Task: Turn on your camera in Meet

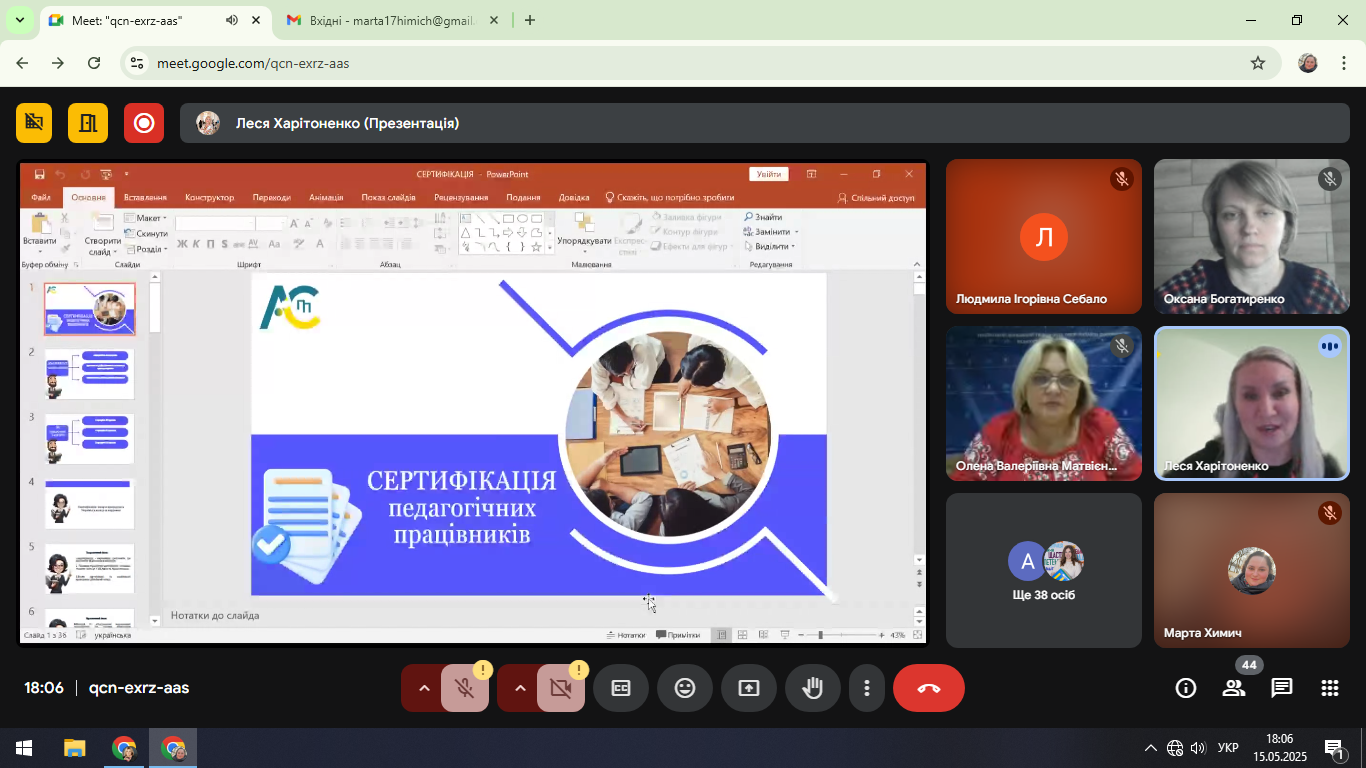Action: point(560,688)
